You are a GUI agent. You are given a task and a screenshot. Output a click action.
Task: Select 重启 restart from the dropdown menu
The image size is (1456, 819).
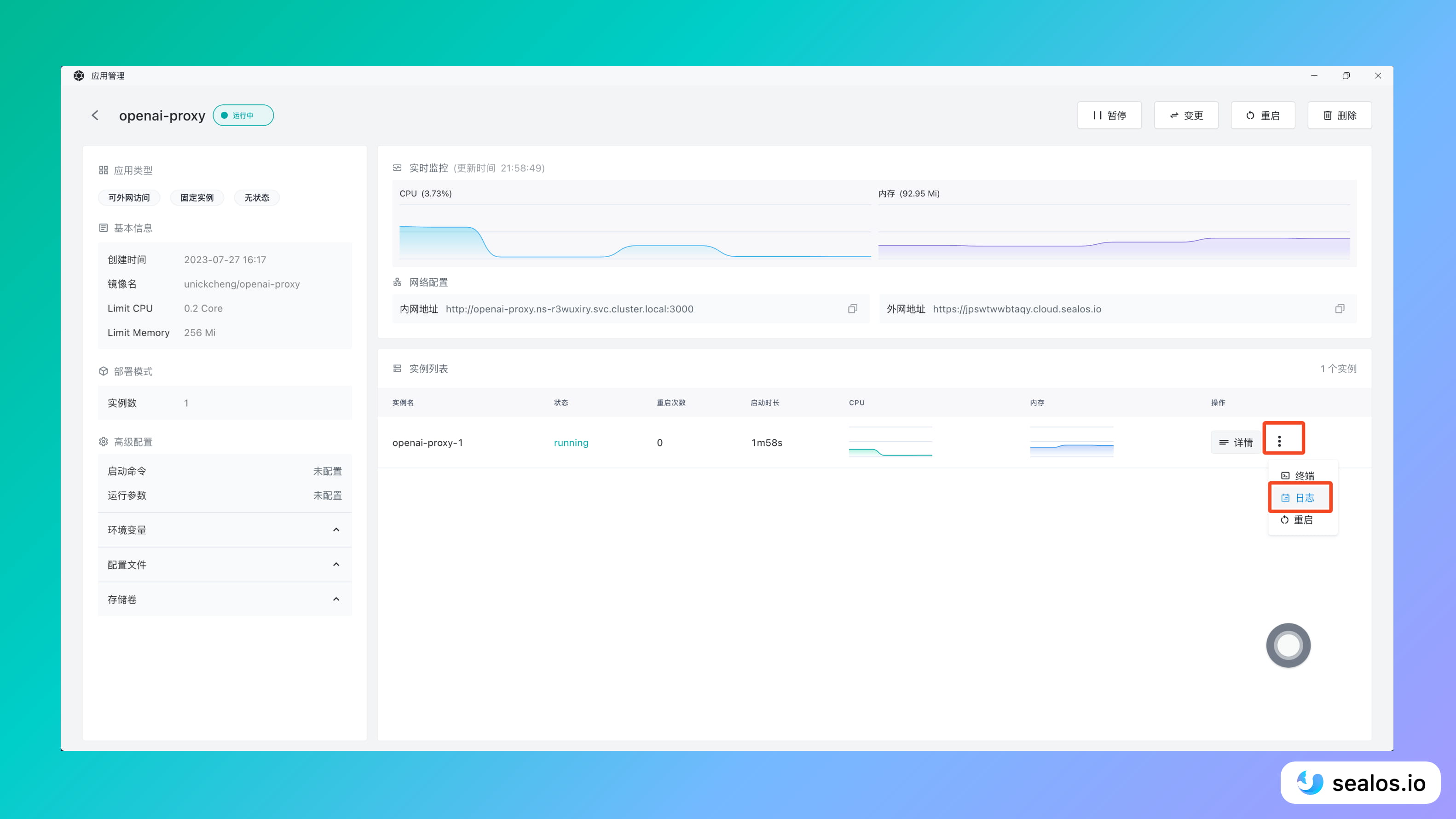pyautogui.click(x=1297, y=519)
